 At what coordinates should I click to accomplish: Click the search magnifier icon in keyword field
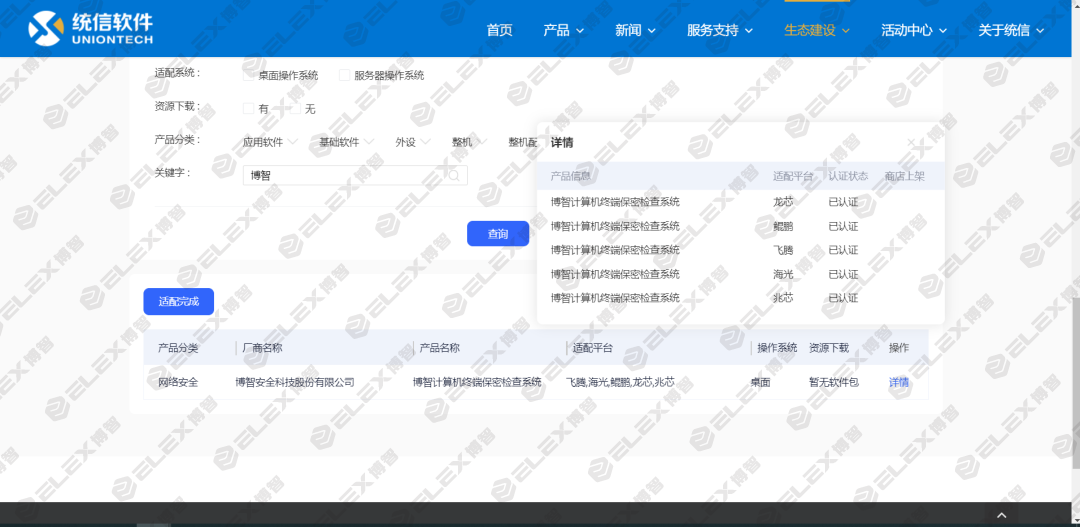(454, 175)
